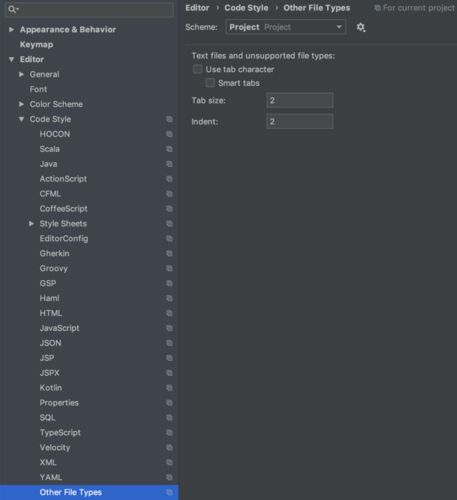Click the search magnifier icon

tap(12, 9)
